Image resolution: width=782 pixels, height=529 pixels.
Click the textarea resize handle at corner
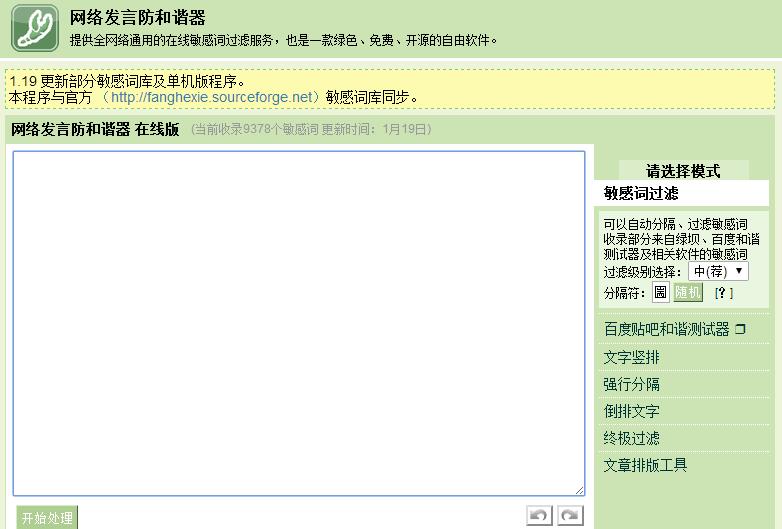point(579,490)
